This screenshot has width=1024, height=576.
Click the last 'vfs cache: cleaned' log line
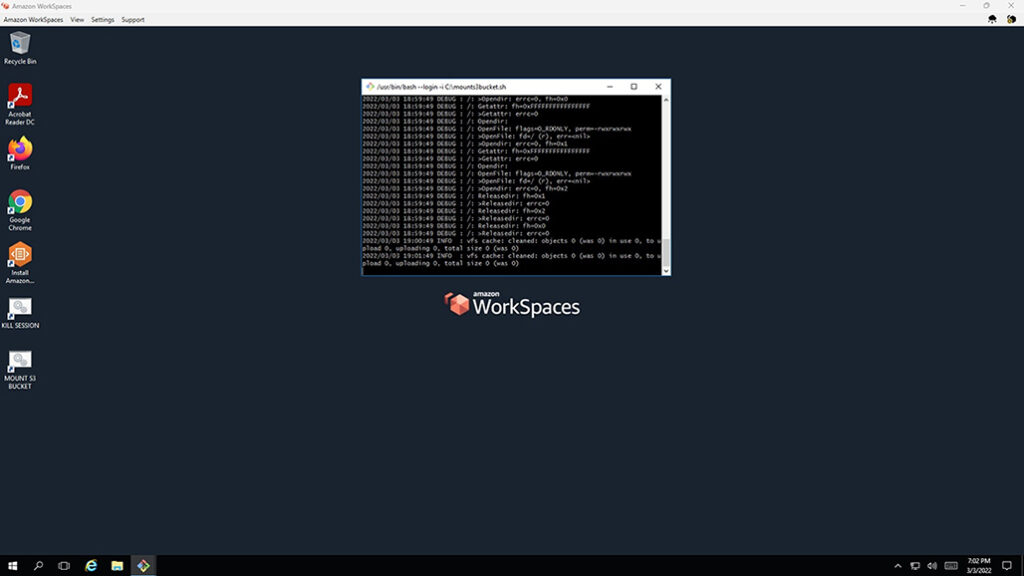(511, 259)
